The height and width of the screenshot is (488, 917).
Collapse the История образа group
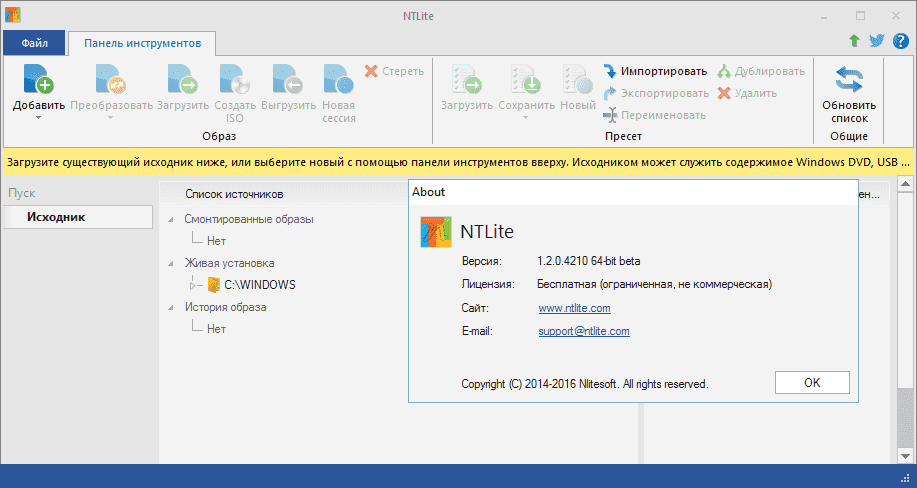coord(171,307)
